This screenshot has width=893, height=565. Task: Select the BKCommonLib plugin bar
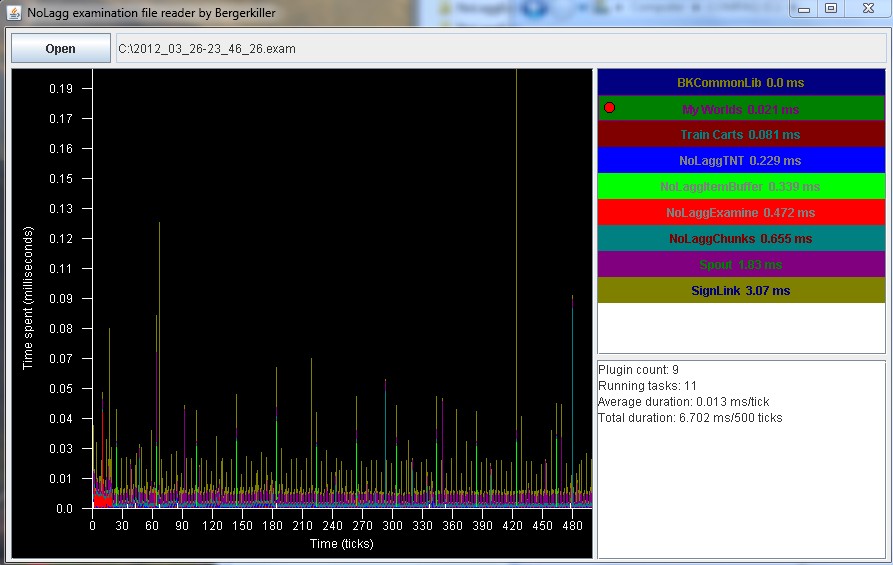(x=740, y=83)
